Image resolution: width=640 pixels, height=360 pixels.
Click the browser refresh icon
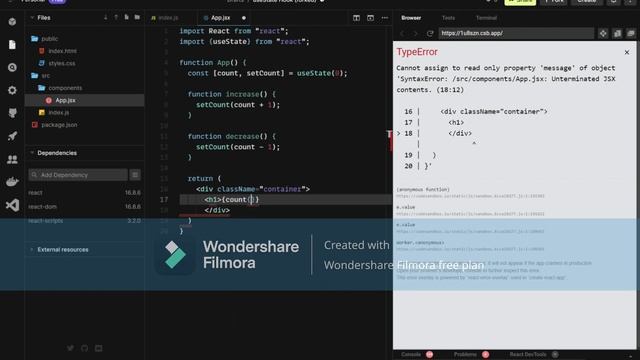tap(430, 33)
